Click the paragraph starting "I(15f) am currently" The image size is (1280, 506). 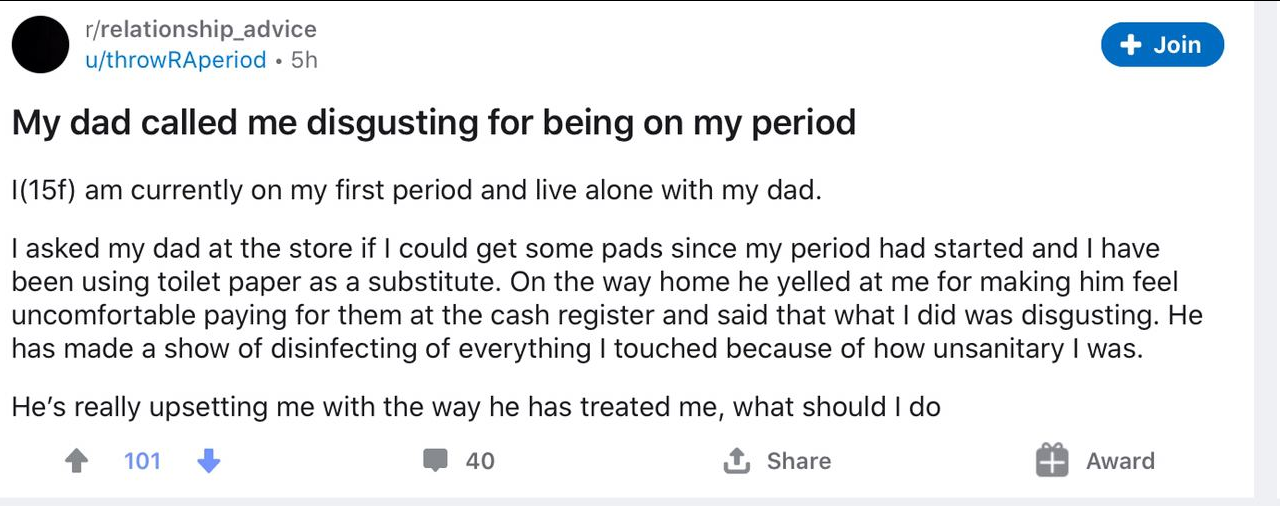tap(416, 190)
